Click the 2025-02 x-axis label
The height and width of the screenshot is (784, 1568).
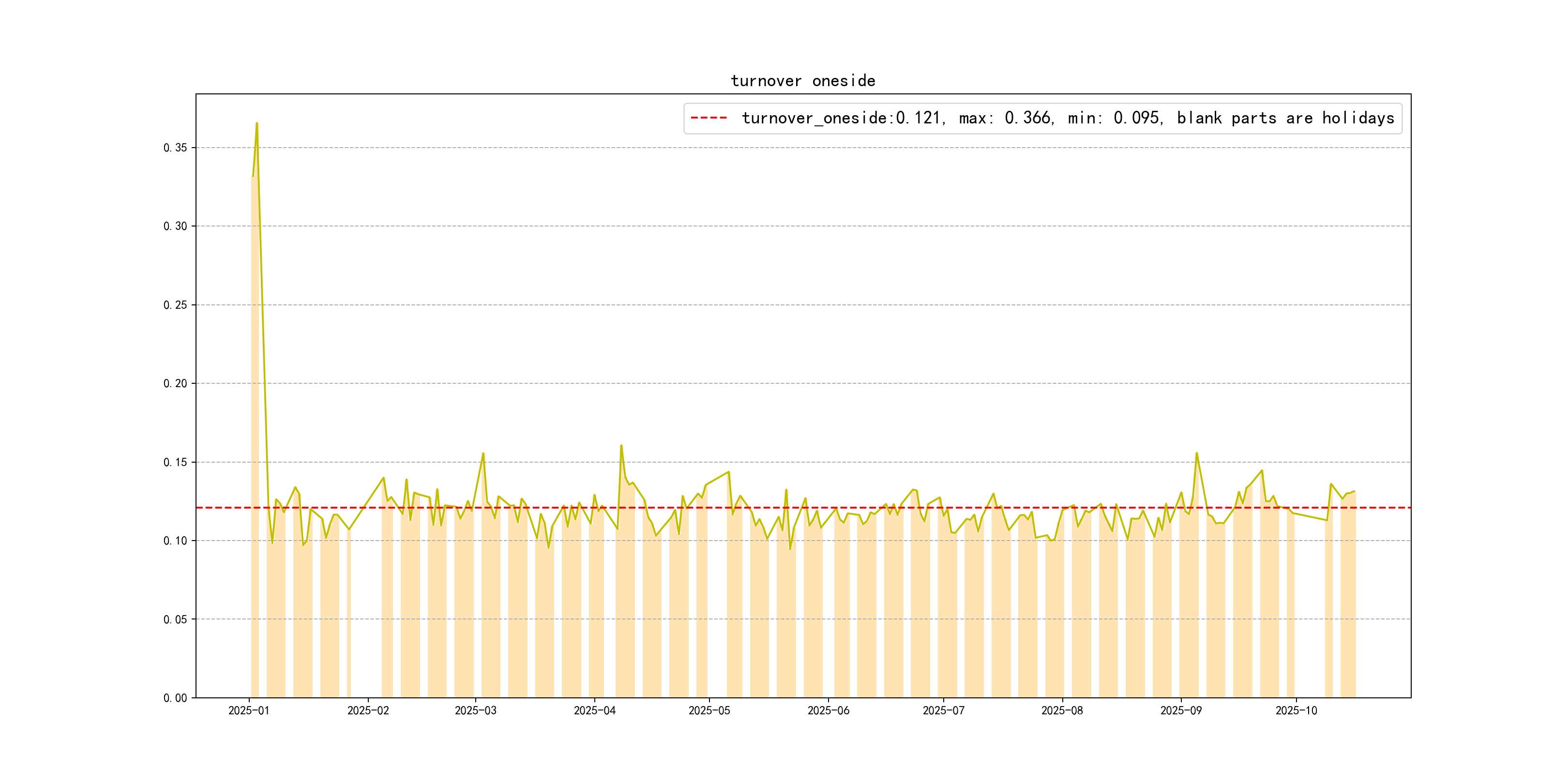pos(368,710)
